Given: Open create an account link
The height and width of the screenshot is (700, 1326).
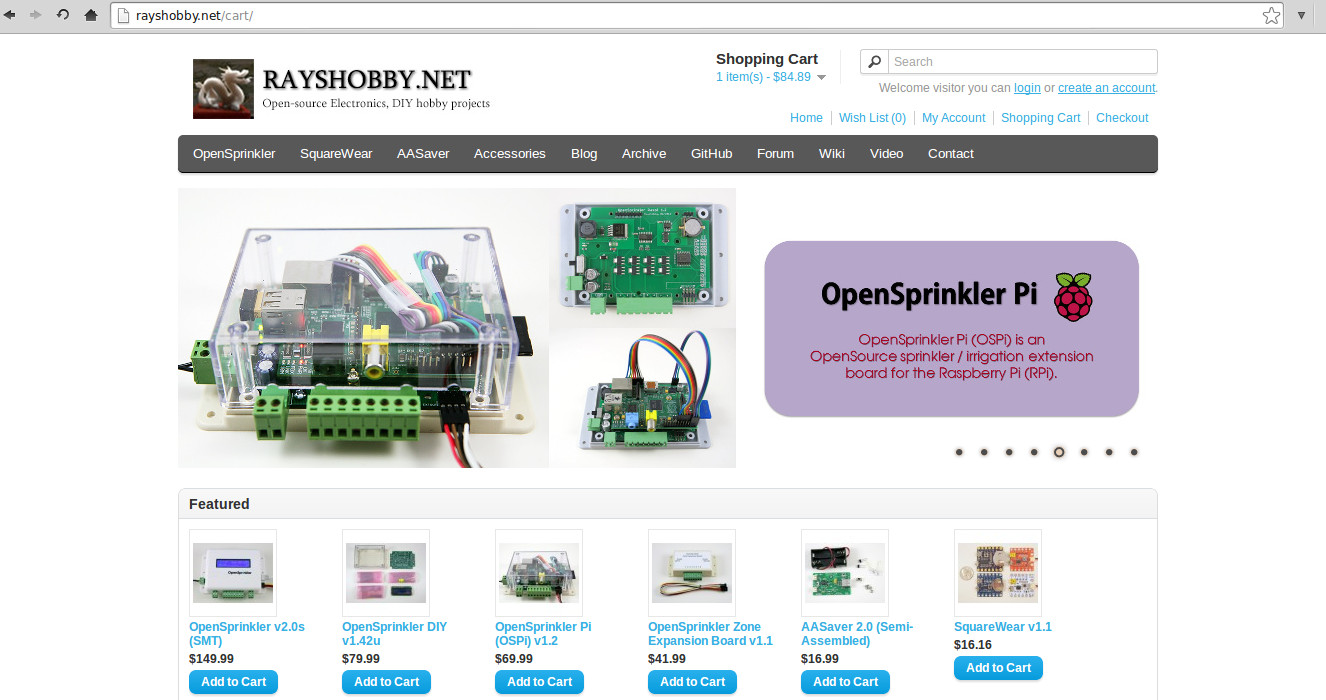Looking at the screenshot, I should point(1107,88).
